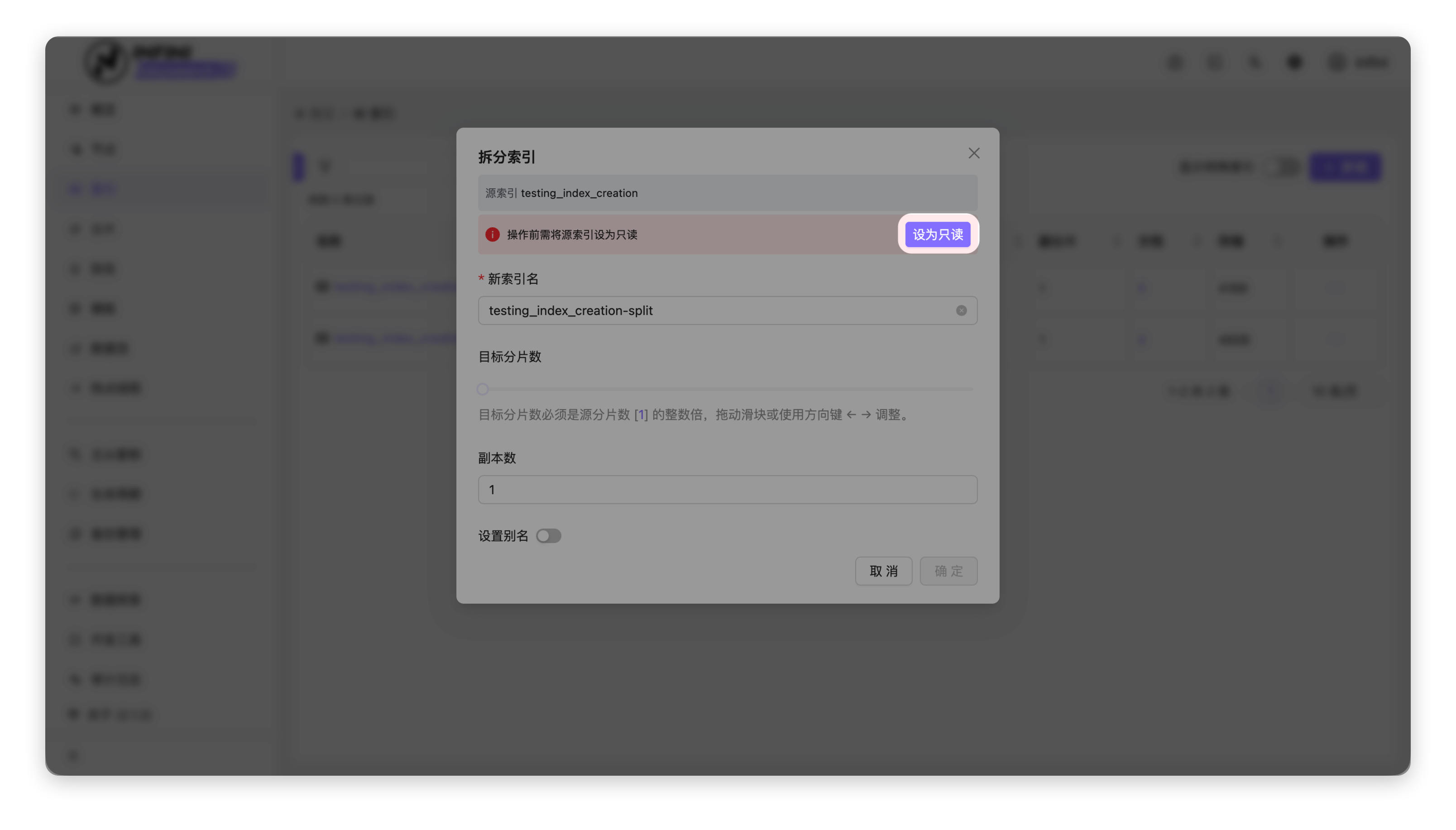Click into the 副本数 input field
Image resolution: width=1456 pixels, height=830 pixels.
728,490
